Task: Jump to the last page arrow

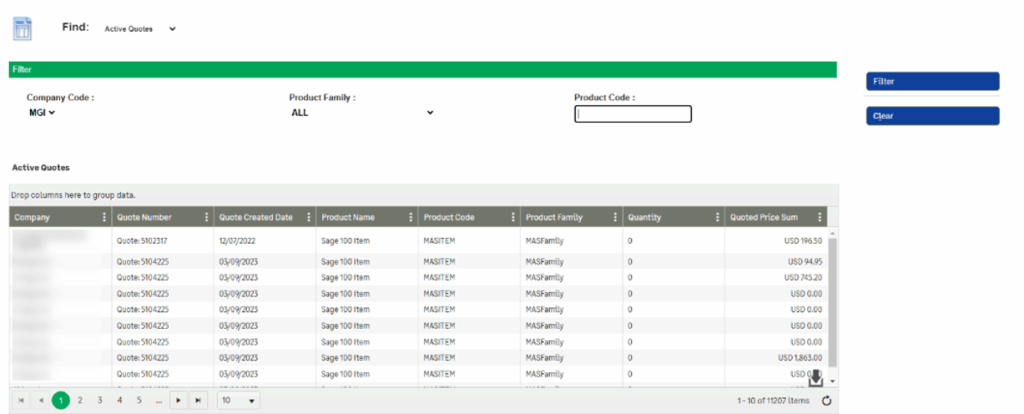Action: tap(199, 400)
